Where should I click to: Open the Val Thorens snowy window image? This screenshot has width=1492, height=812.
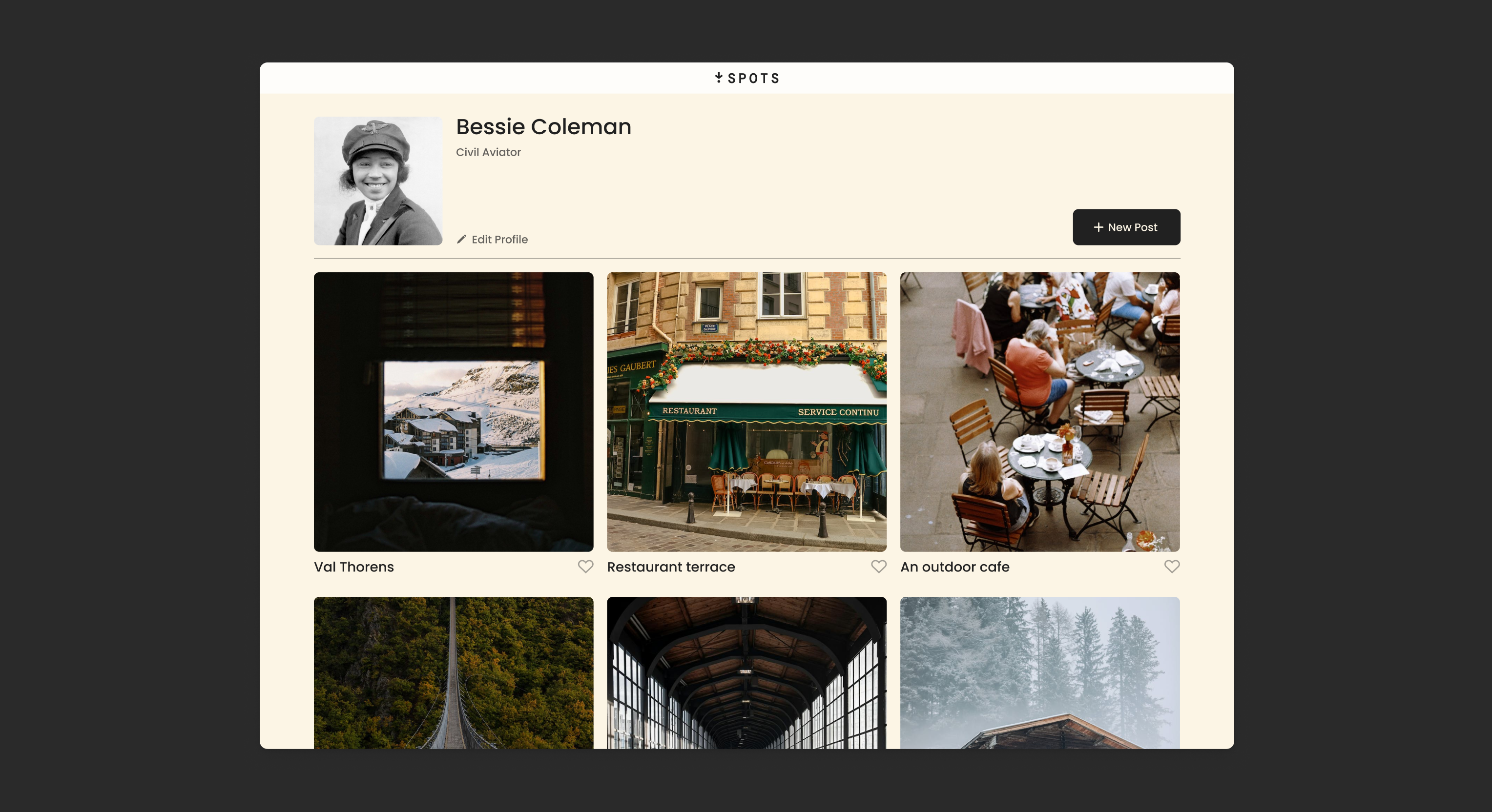tap(454, 411)
